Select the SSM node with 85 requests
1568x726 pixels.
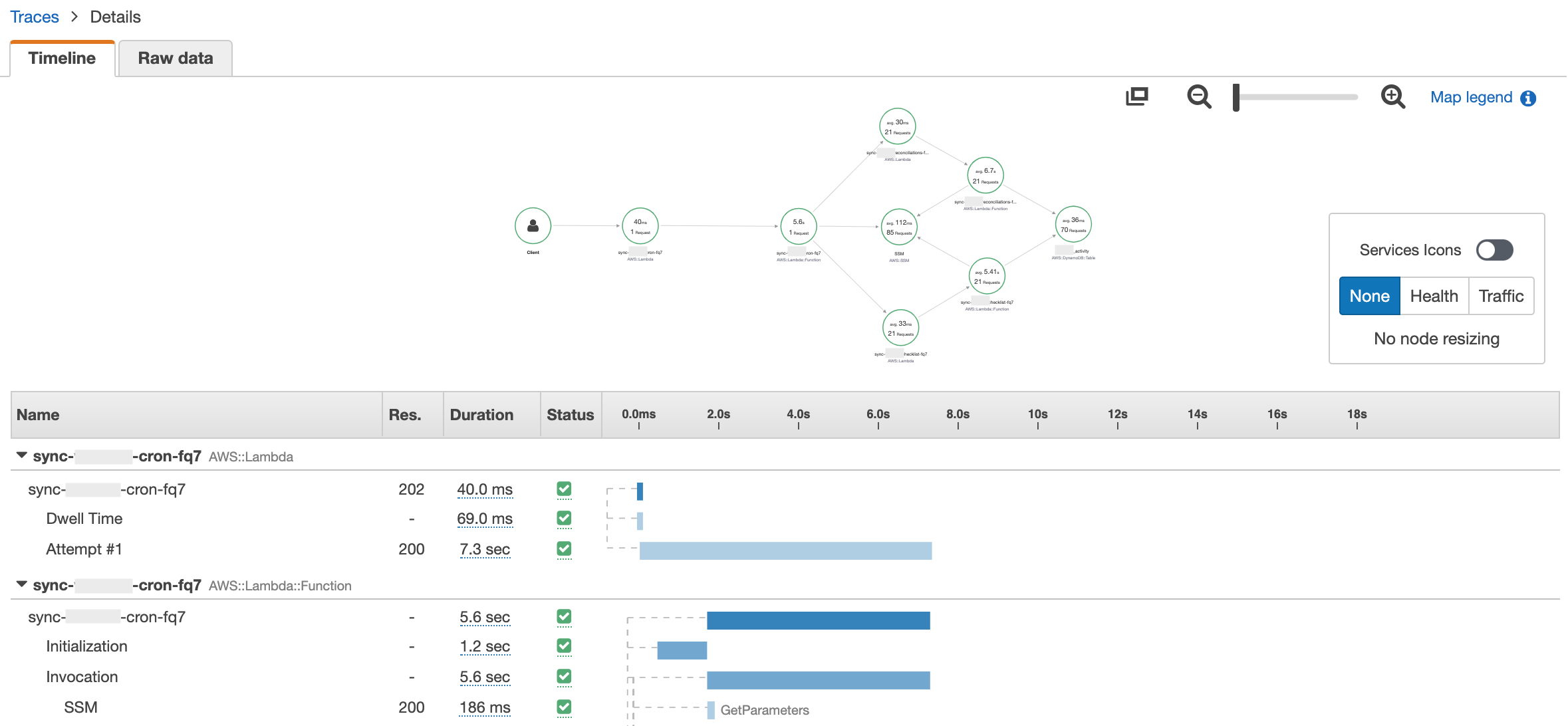(x=899, y=227)
